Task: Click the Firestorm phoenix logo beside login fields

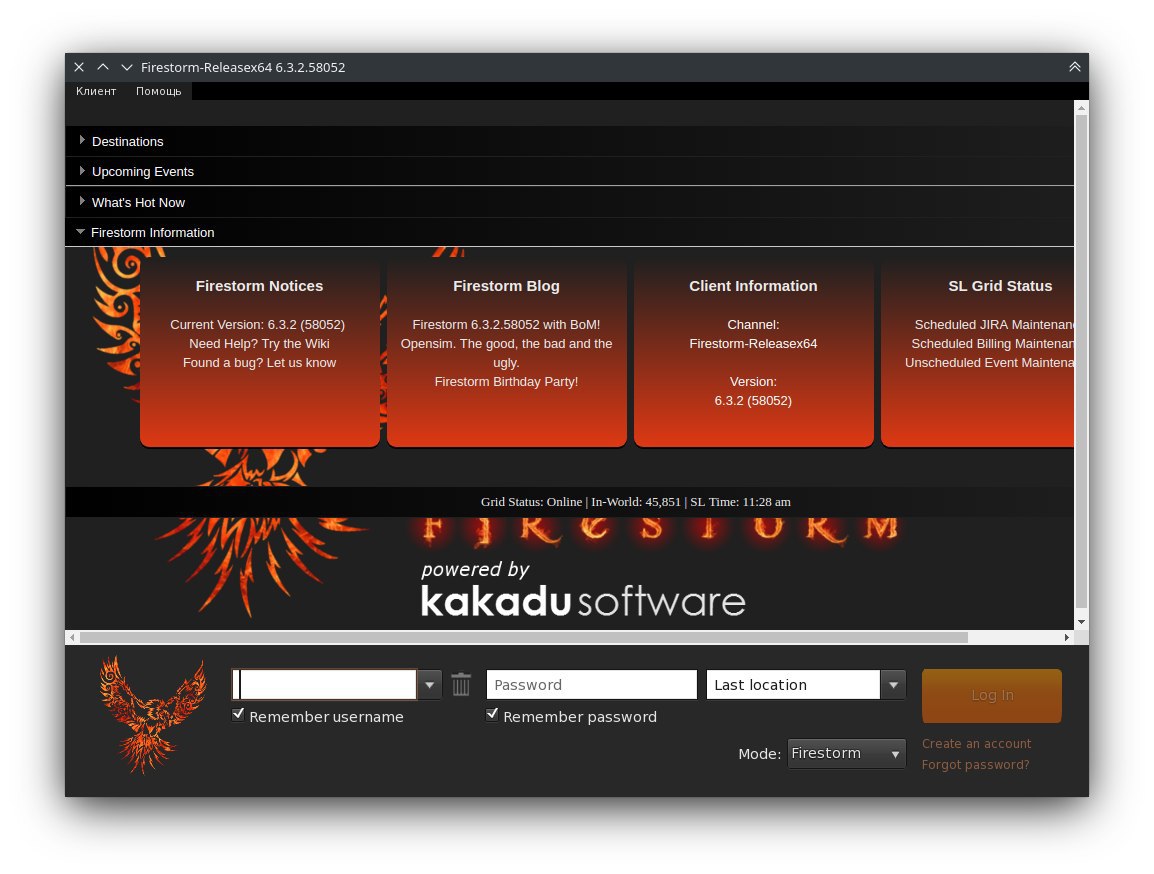Action: (x=153, y=714)
